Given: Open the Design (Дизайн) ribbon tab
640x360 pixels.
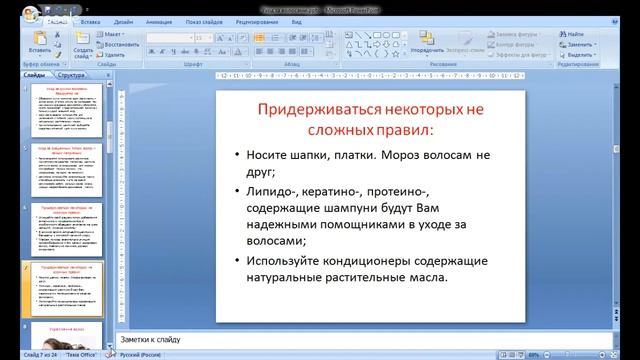Looking at the screenshot, I should pyautogui.click(x=123, y=22).
